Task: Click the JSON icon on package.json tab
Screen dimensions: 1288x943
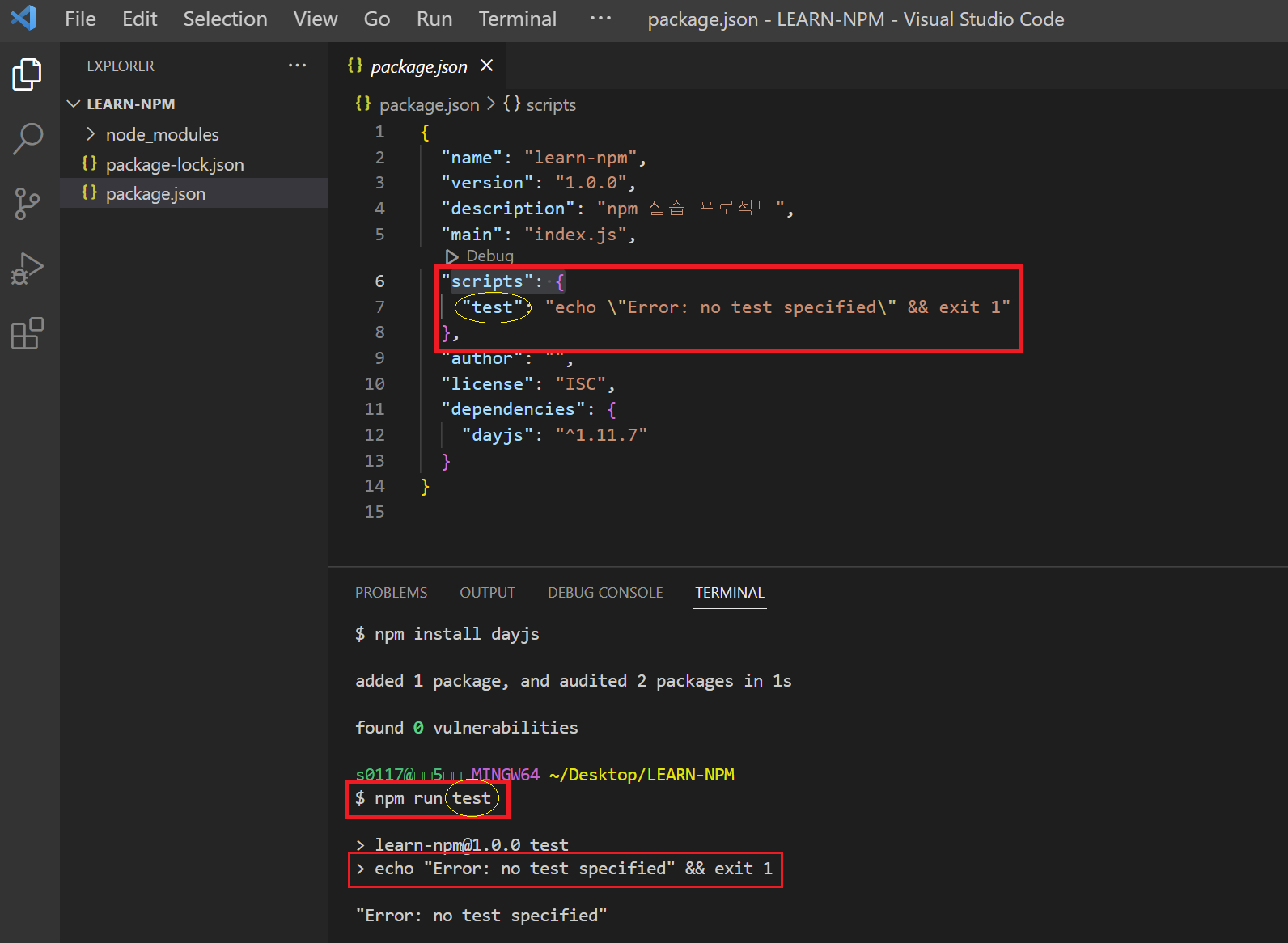Action: (x=355, y=66)
